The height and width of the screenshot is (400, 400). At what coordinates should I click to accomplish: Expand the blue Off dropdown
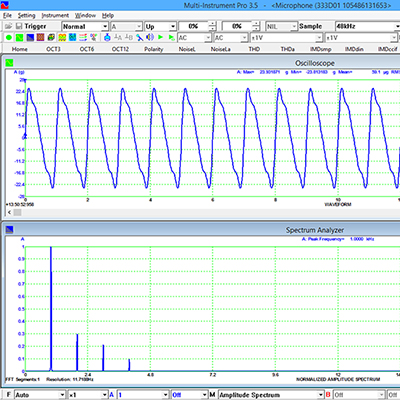click(x=204, y=395)
